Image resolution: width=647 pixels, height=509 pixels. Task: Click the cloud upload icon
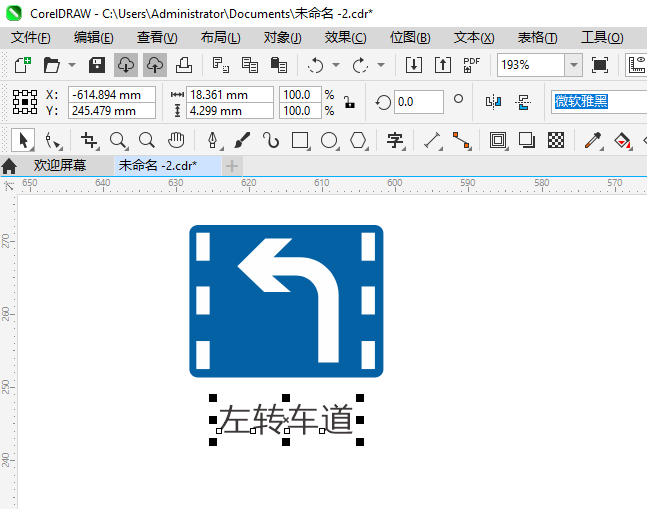pyautogui.click(x=155, y=65)
